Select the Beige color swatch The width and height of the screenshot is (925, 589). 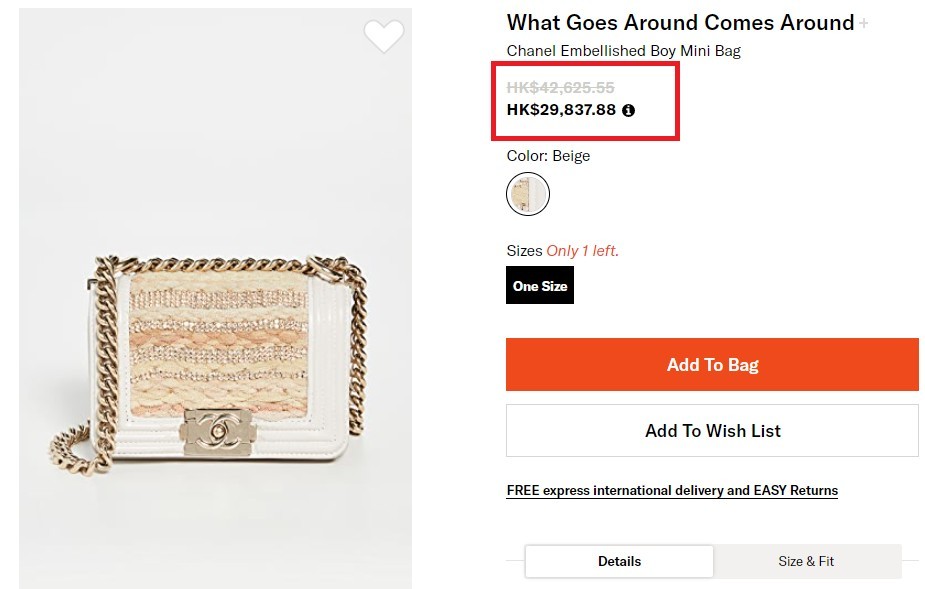[528, 194]
